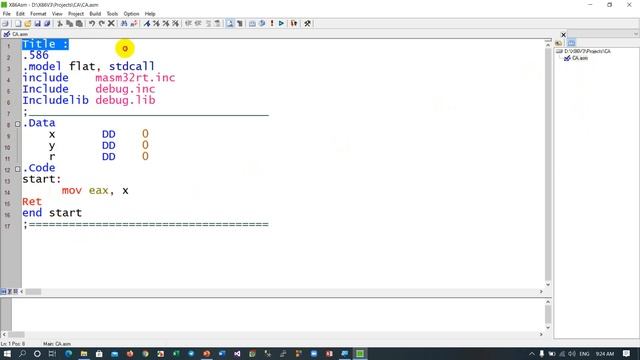Click the '.model flat, stdcall' line
This screenshot has width=640, height=360.
coord(89,66)
